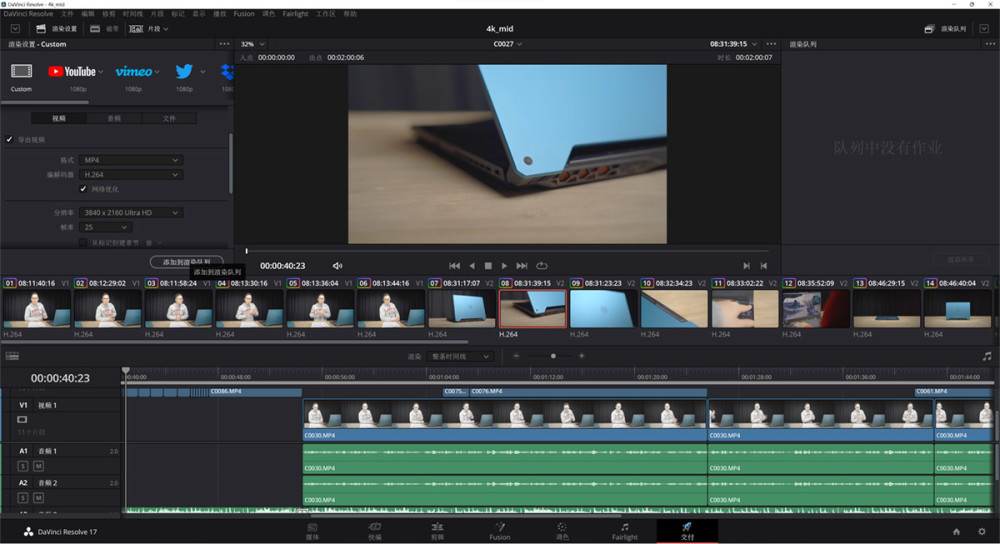Open the H.264 codec dropdown
This screenshot has height=544, width=1000.
point(131,175)
